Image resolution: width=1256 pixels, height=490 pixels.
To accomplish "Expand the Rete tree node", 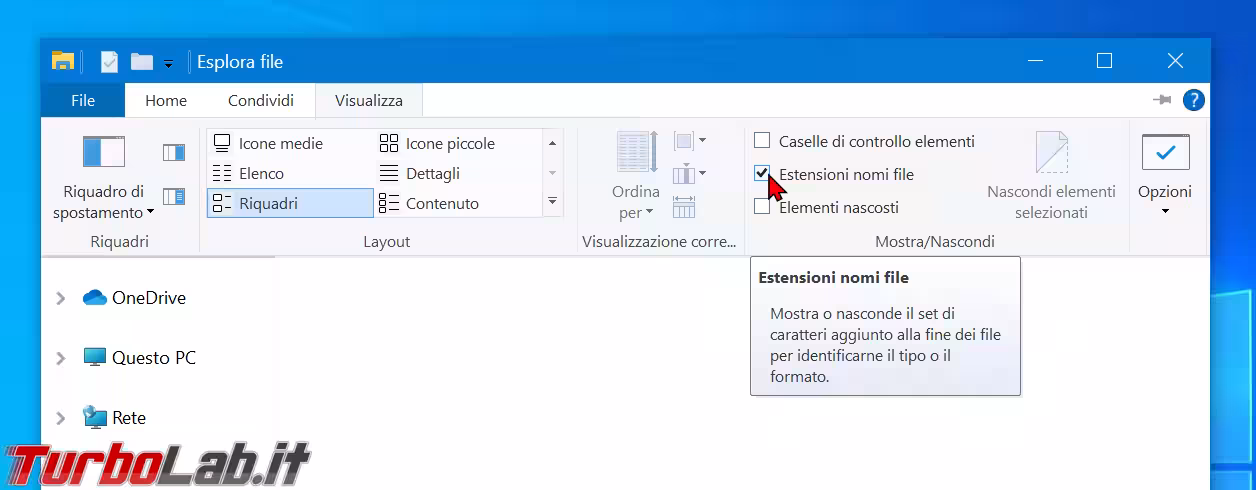I will [x=60, y=418].
